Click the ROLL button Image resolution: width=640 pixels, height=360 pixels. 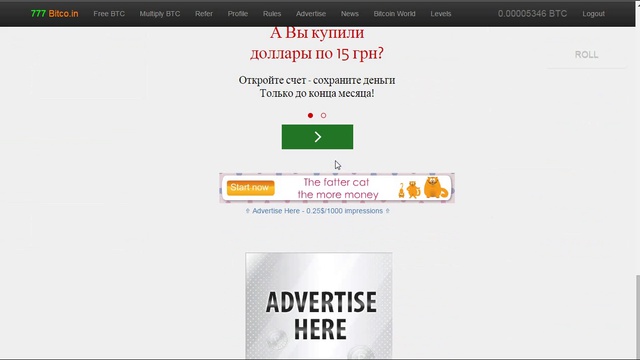coord(587,55)
